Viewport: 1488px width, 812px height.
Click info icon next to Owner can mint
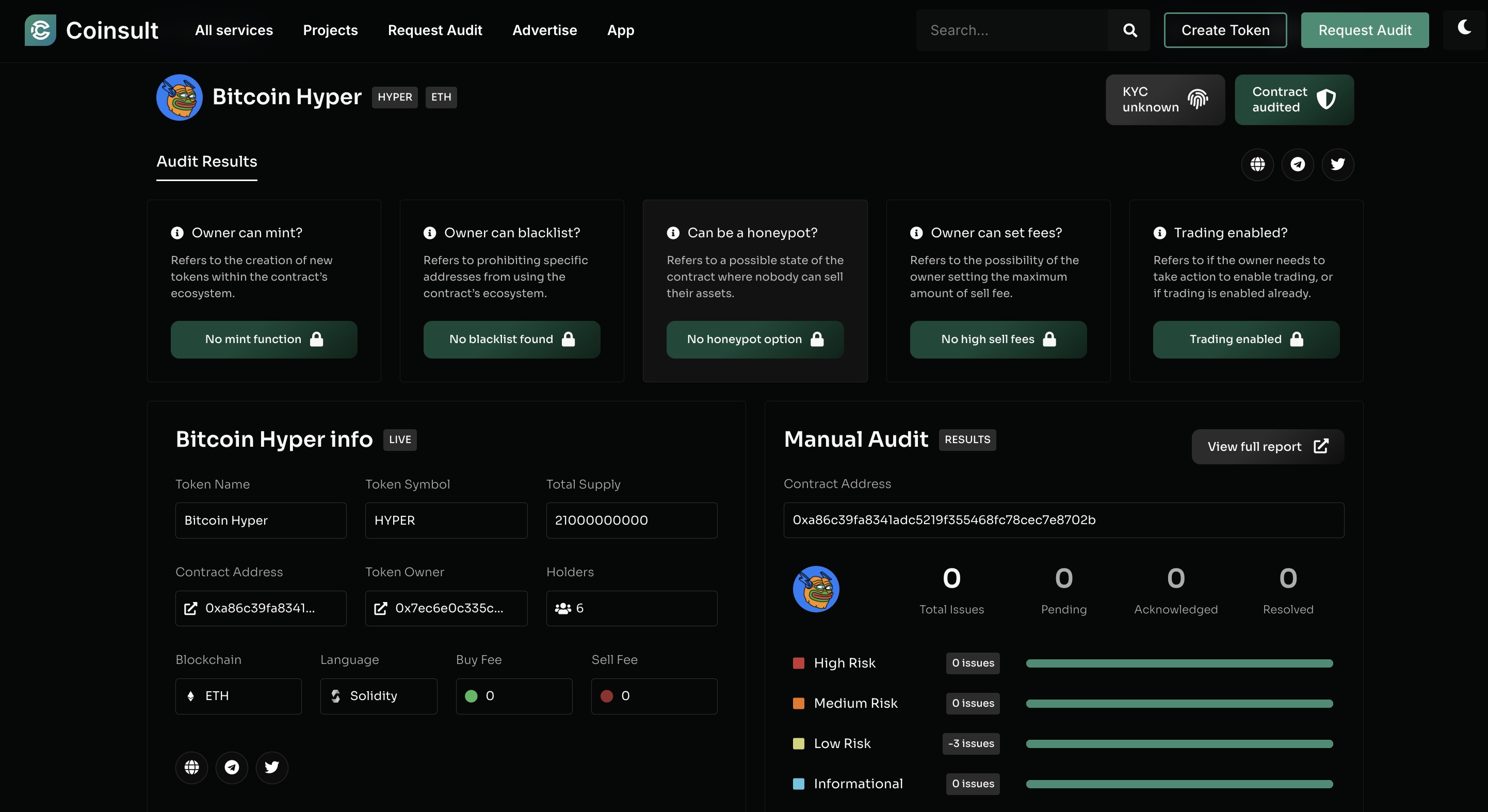177,233
